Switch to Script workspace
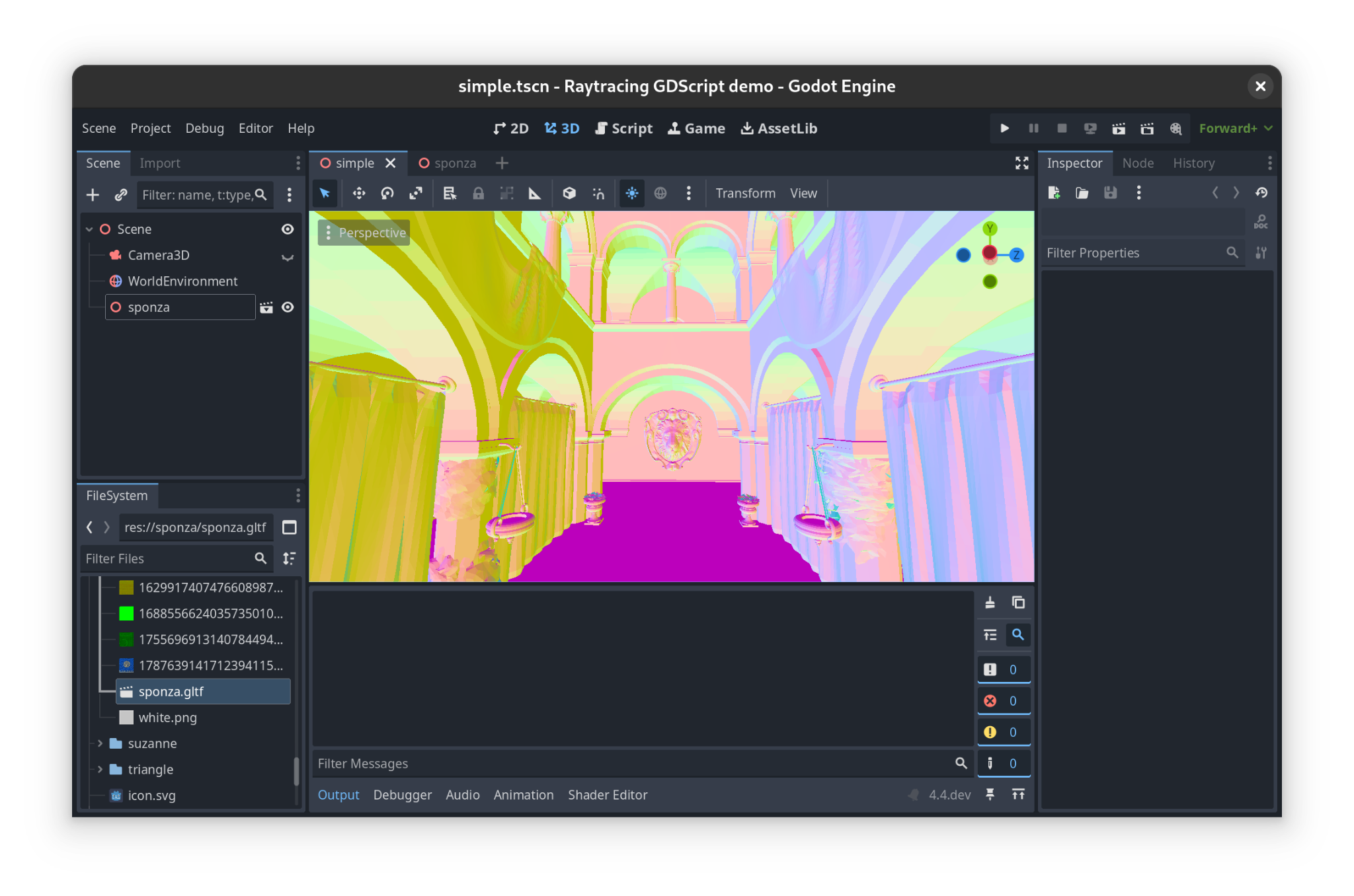This screenshot has width=1354, height=896. pos(624,128)
